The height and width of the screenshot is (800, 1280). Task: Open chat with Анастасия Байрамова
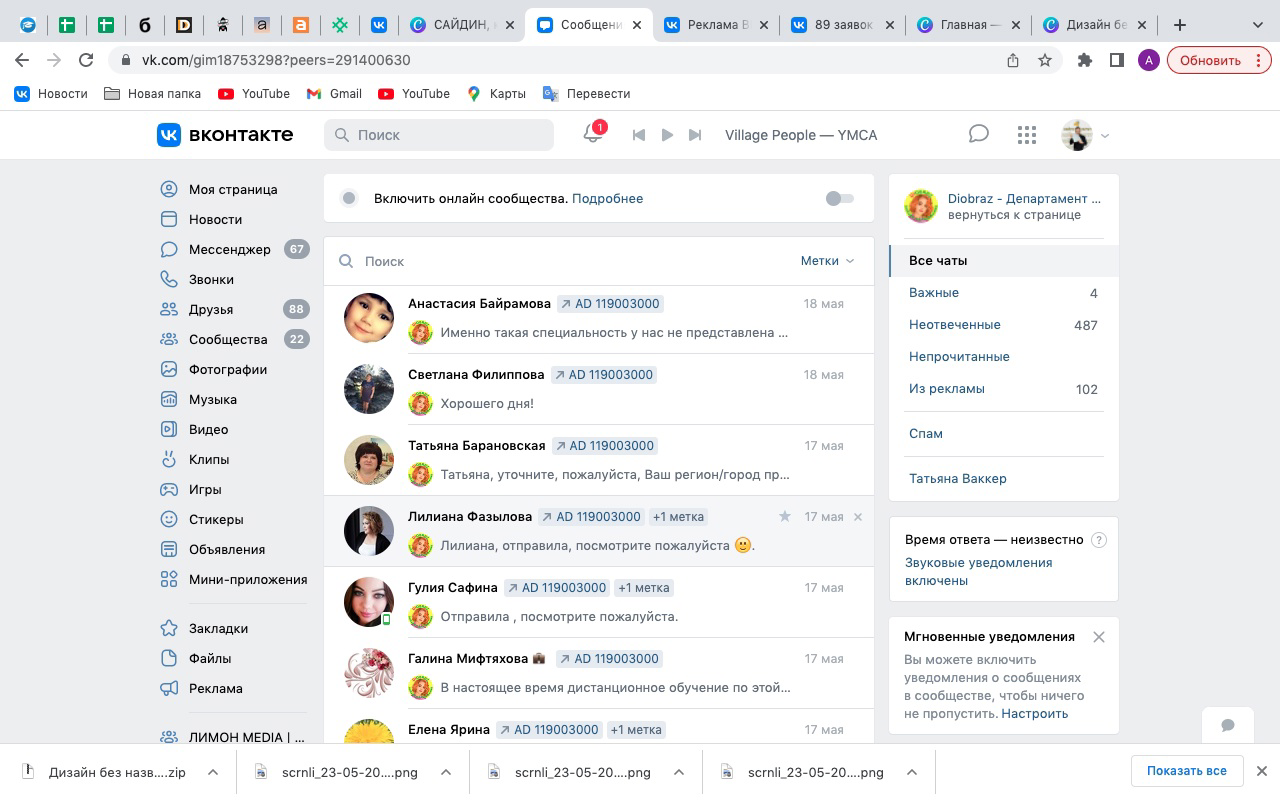click(599, 318)
